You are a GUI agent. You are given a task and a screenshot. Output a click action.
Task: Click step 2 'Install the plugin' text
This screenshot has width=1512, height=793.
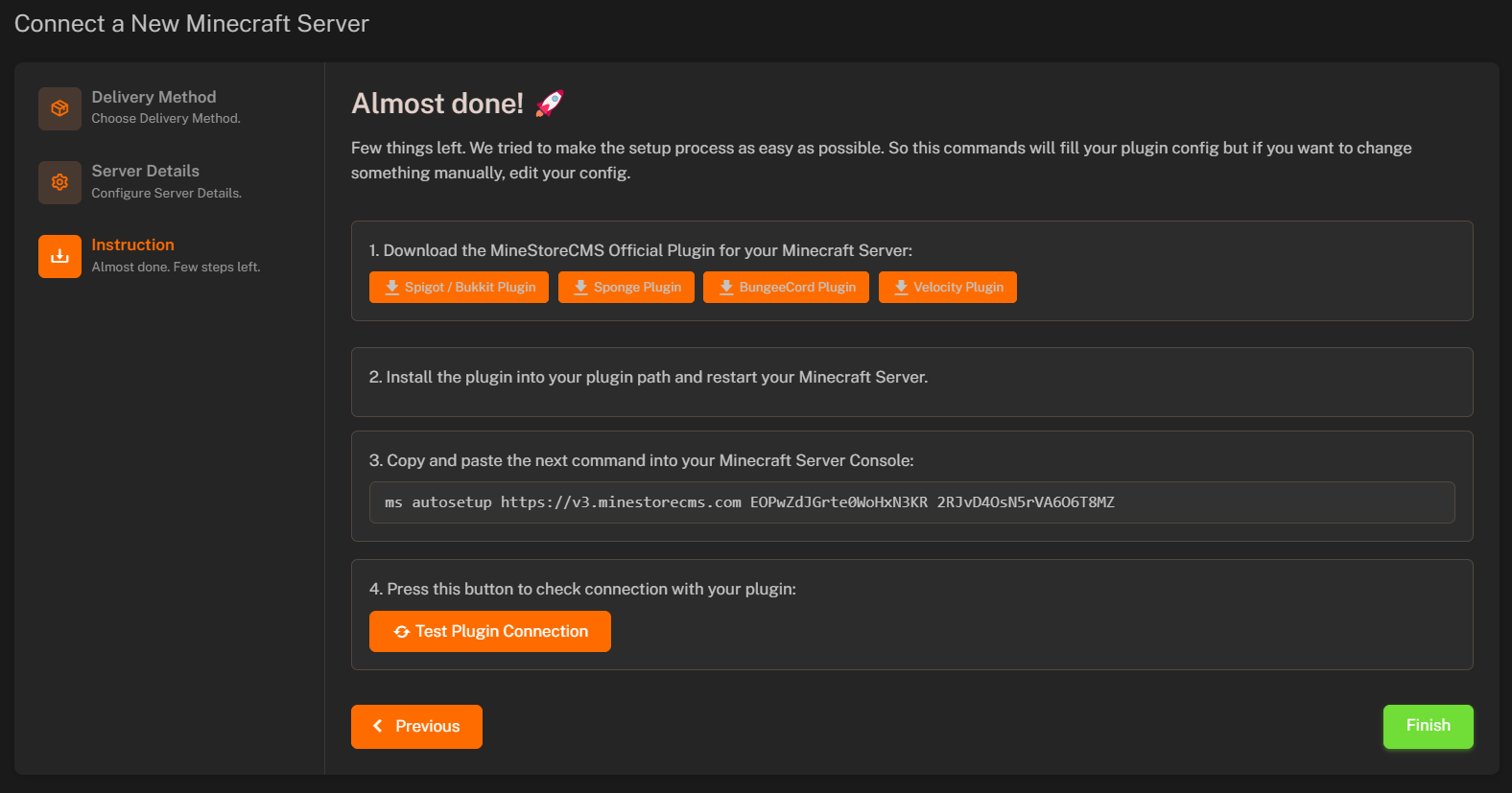pyautogui.click(x=649, y=377)
